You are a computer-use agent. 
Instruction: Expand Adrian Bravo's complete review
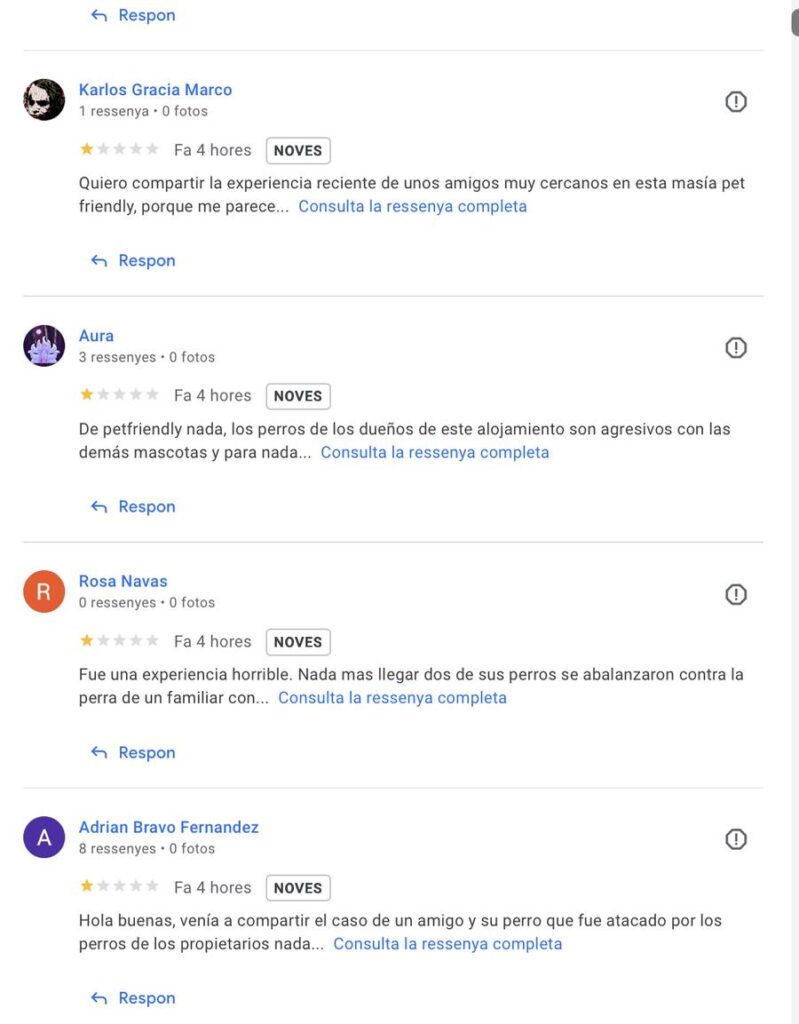click(448, 944)
